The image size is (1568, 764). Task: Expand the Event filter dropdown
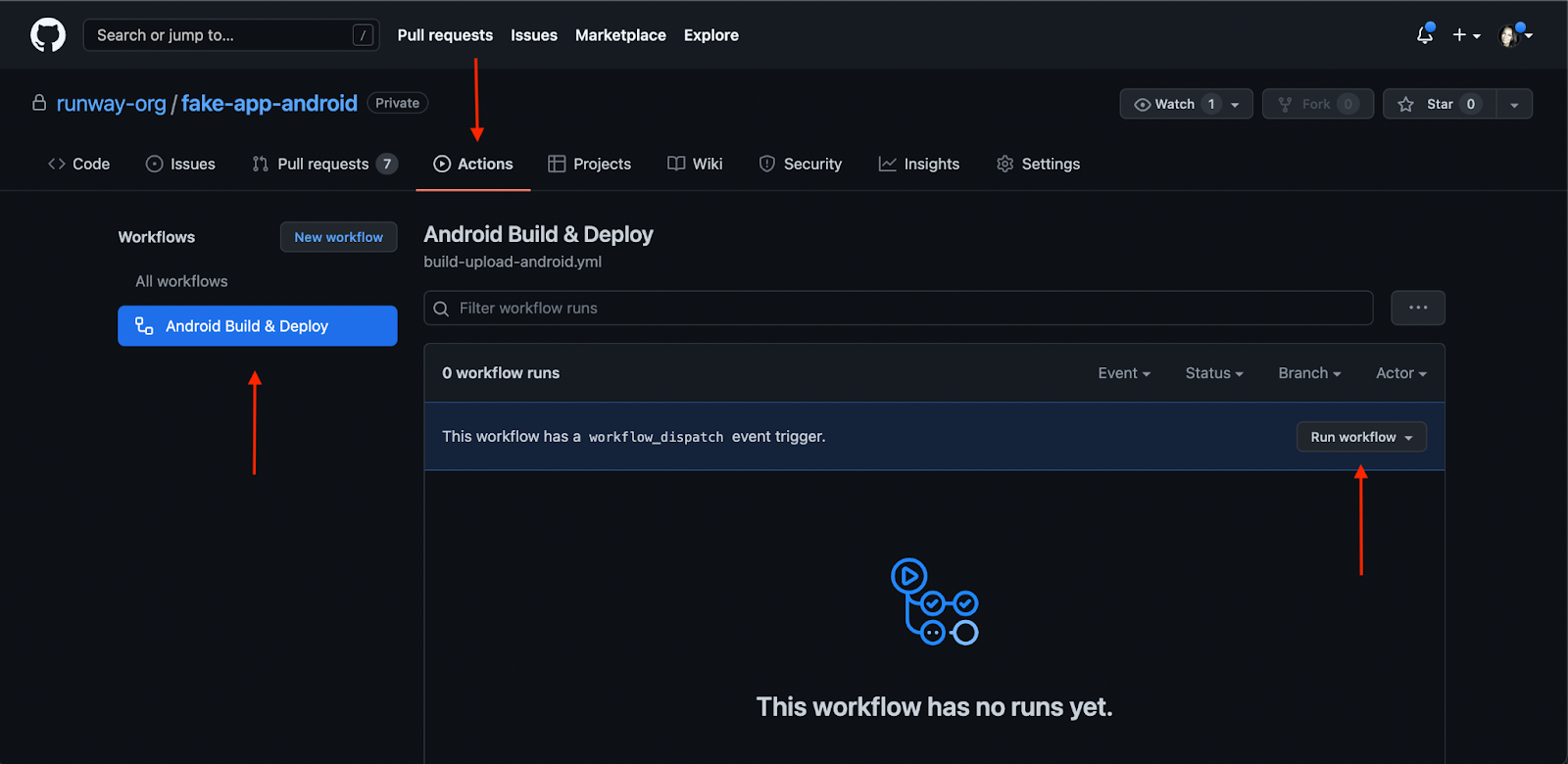coord(1124,373)
